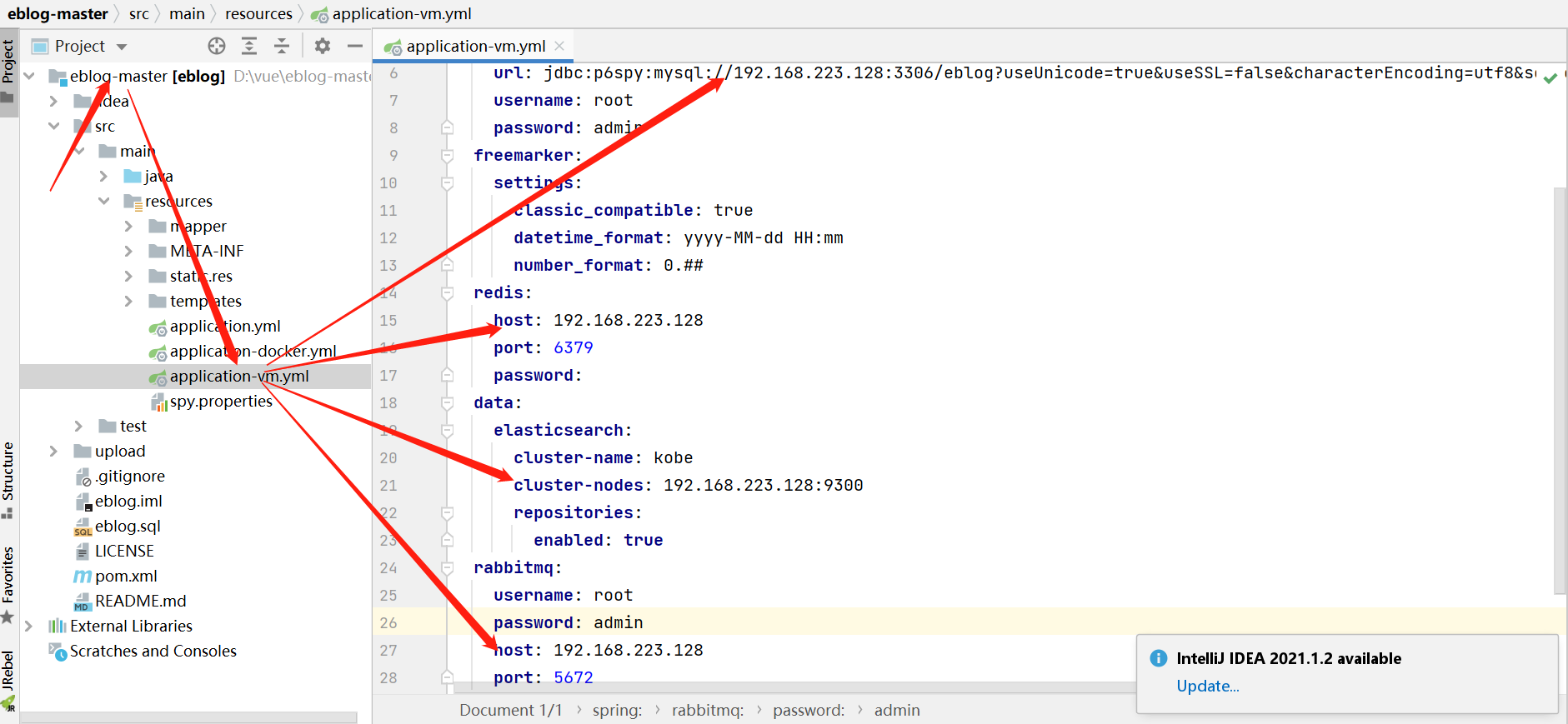Click the info icon in update notification
This screenshot has width=1568, height=724.
tap(1159, 658)
